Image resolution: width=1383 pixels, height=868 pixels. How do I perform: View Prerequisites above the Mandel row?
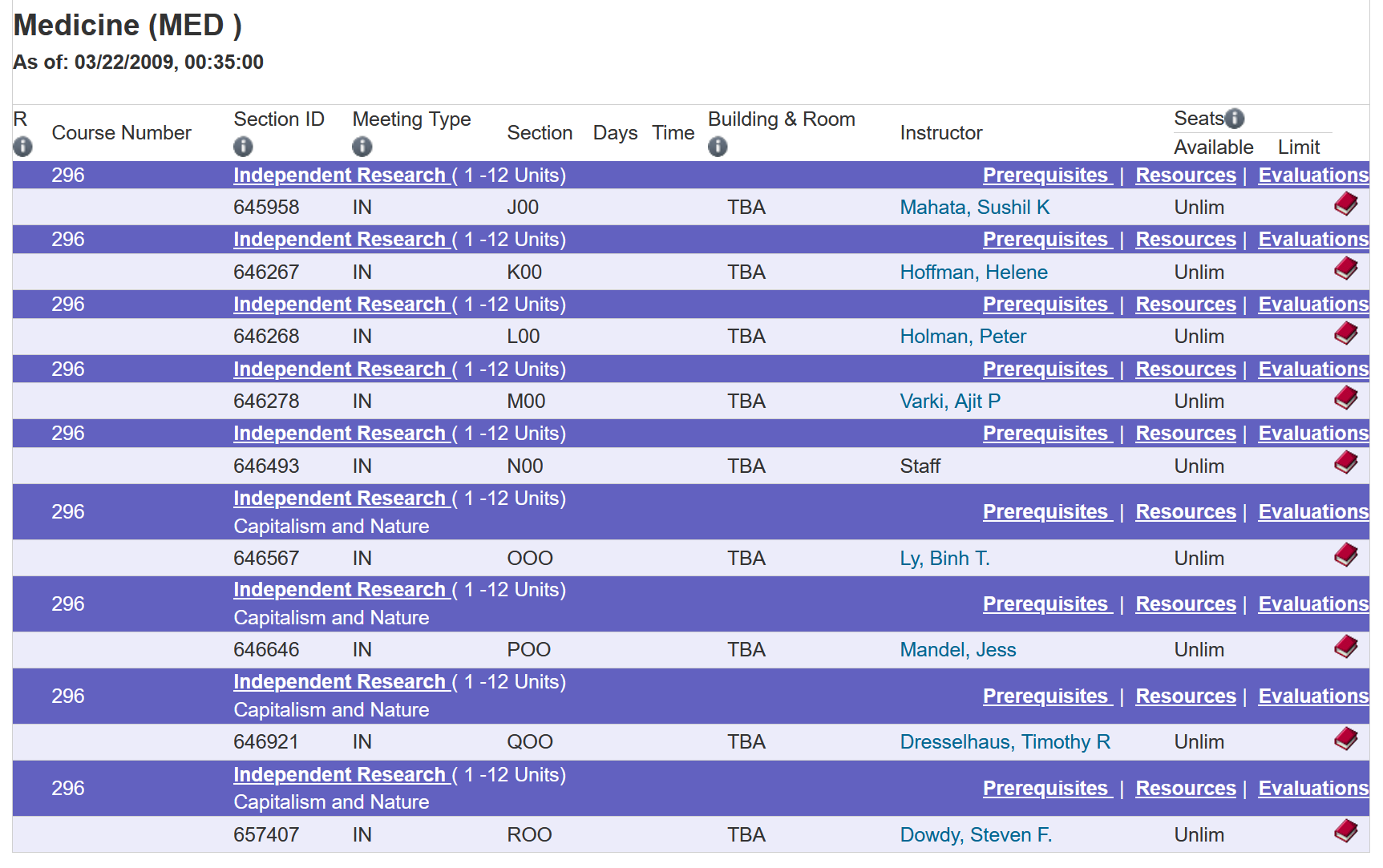[x=1047, y=604]
